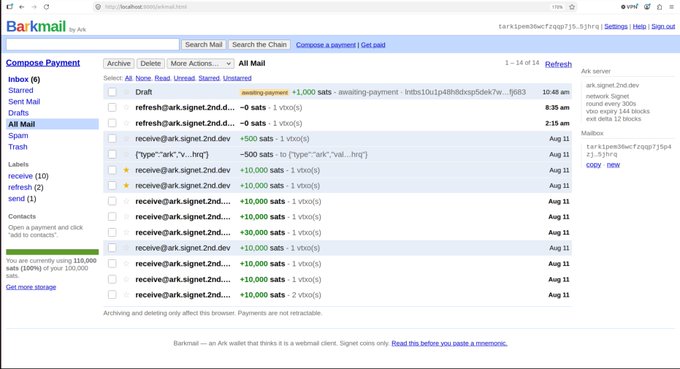Focus the mail search input field

click(x=92, y=44)
